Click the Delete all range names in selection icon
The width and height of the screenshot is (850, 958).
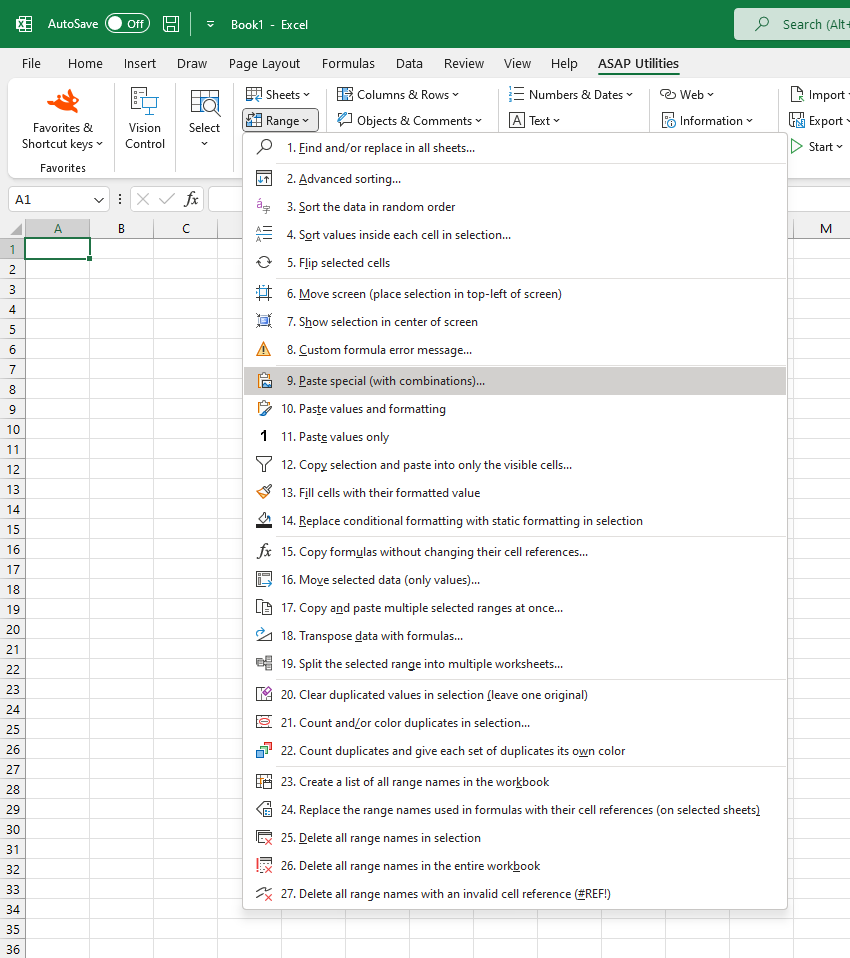(264, 838)
